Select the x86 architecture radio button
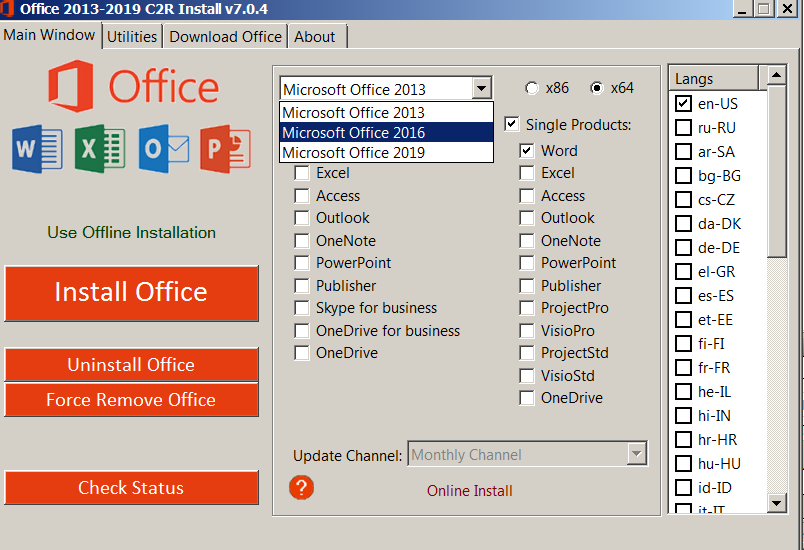 point(532,88)
